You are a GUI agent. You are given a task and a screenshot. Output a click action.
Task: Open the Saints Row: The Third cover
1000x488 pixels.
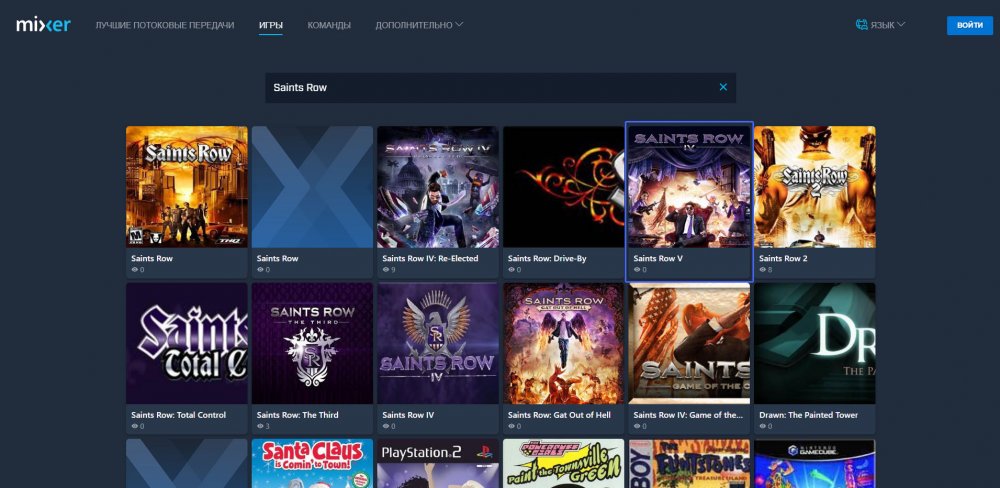[312, 343]
